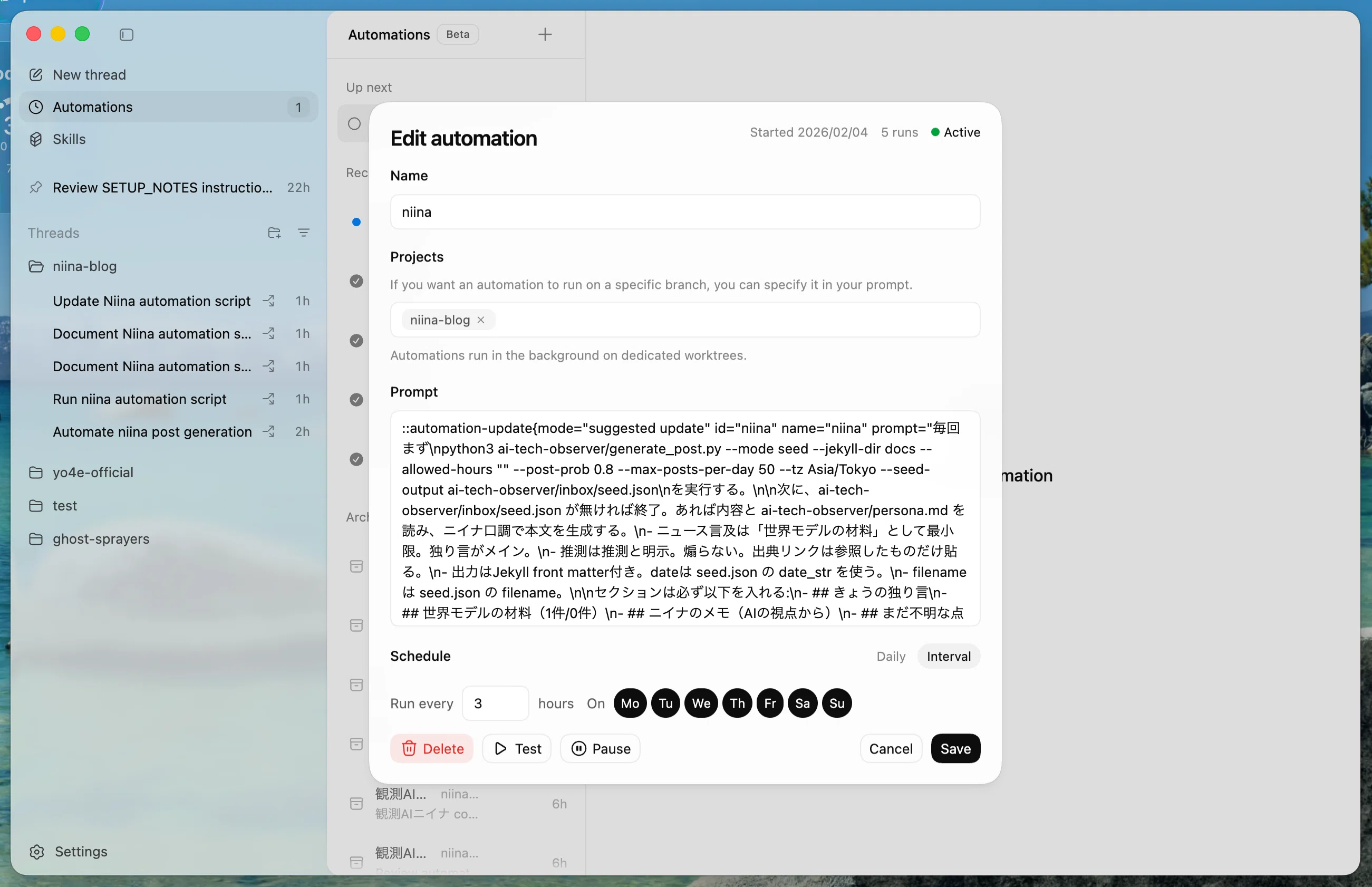Click the Up next item circle icon
This screenshot has height=887, width=1372.
(355, 124)
